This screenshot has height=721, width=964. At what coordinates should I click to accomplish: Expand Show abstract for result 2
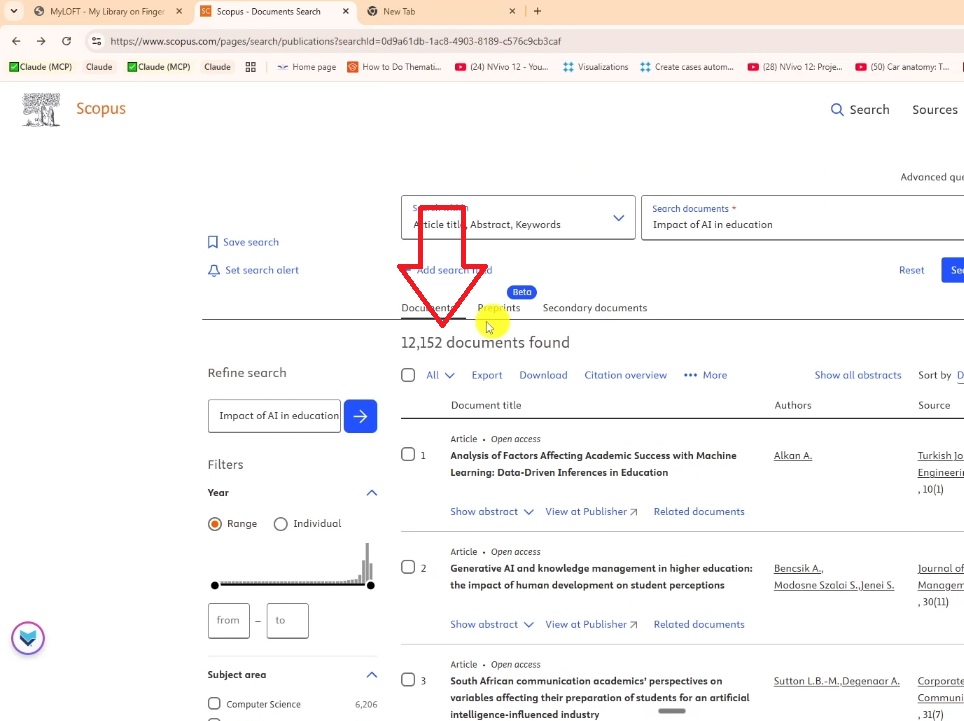491,624
